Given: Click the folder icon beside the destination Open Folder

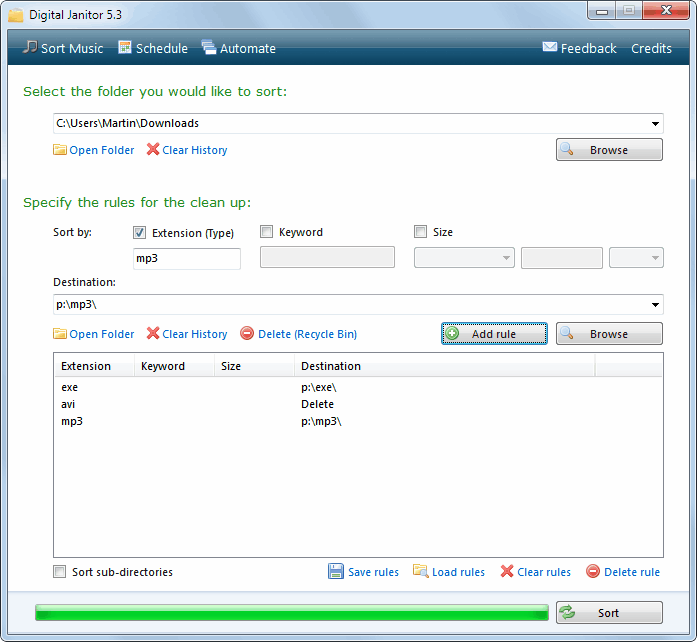Looking at the screenshot, I should pyautogui.click(x=60, y=334).
